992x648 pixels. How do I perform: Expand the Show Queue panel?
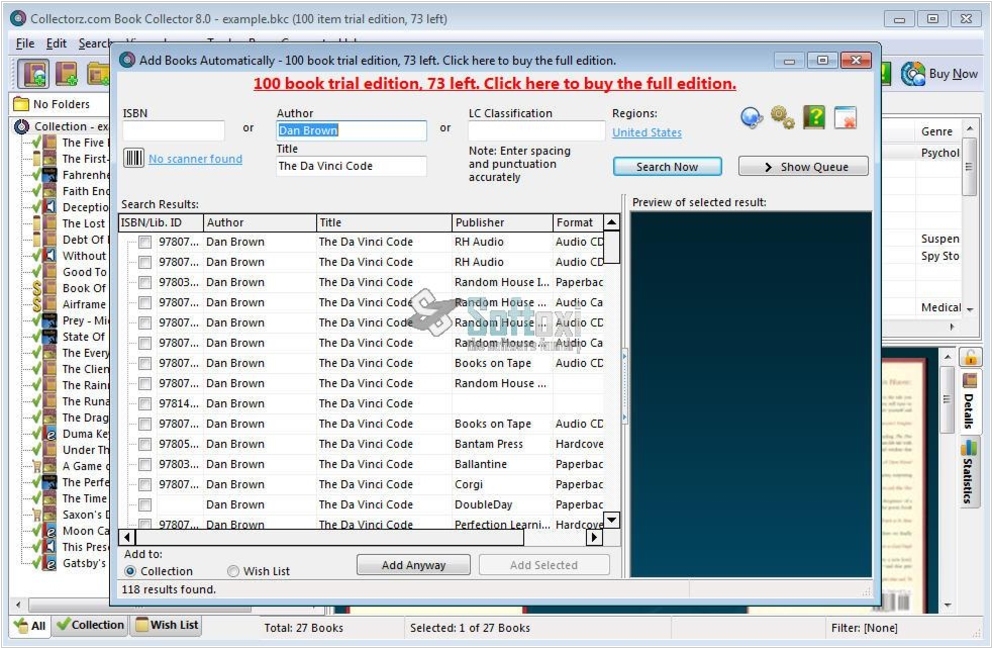803,167
